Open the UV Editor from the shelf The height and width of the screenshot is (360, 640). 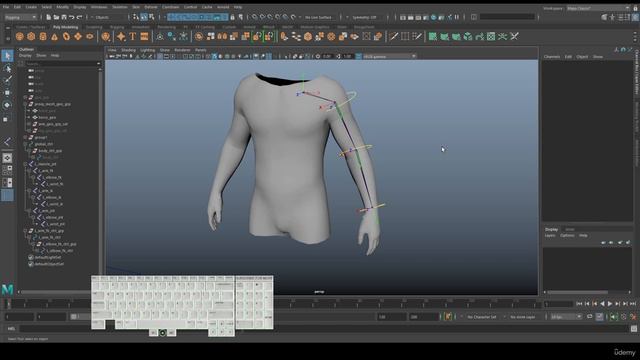tap(491, 37)
